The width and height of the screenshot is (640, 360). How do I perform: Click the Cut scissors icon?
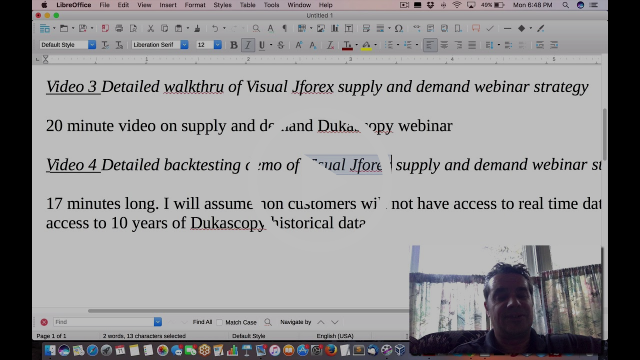[x=151, y=28]
